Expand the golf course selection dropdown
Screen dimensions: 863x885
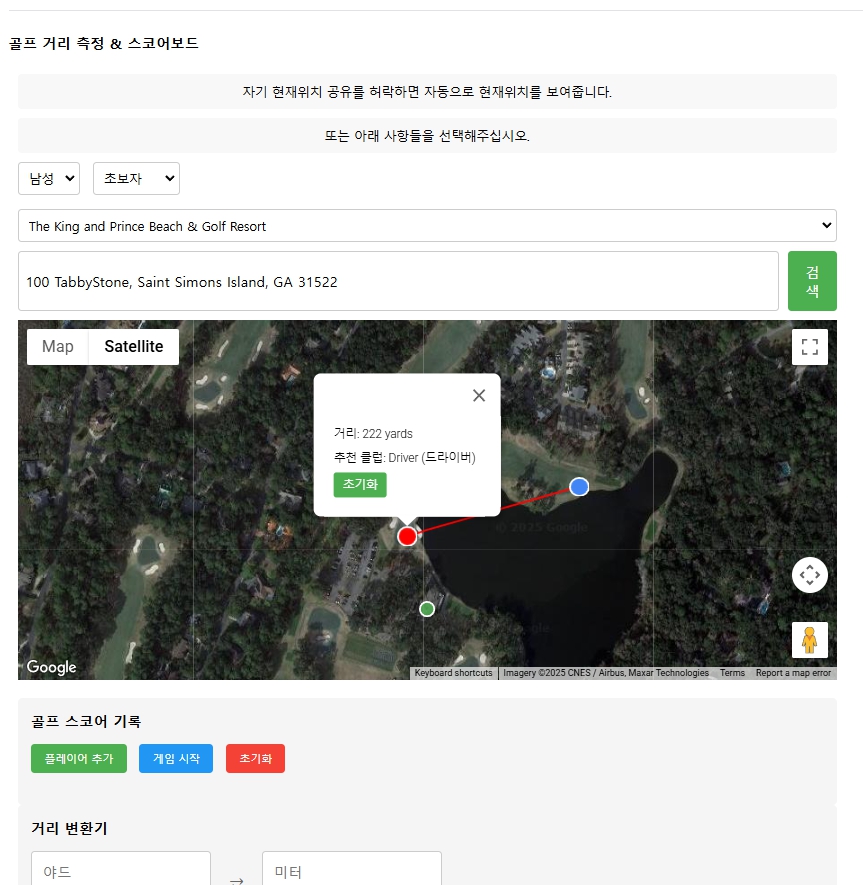coord(427,226)
